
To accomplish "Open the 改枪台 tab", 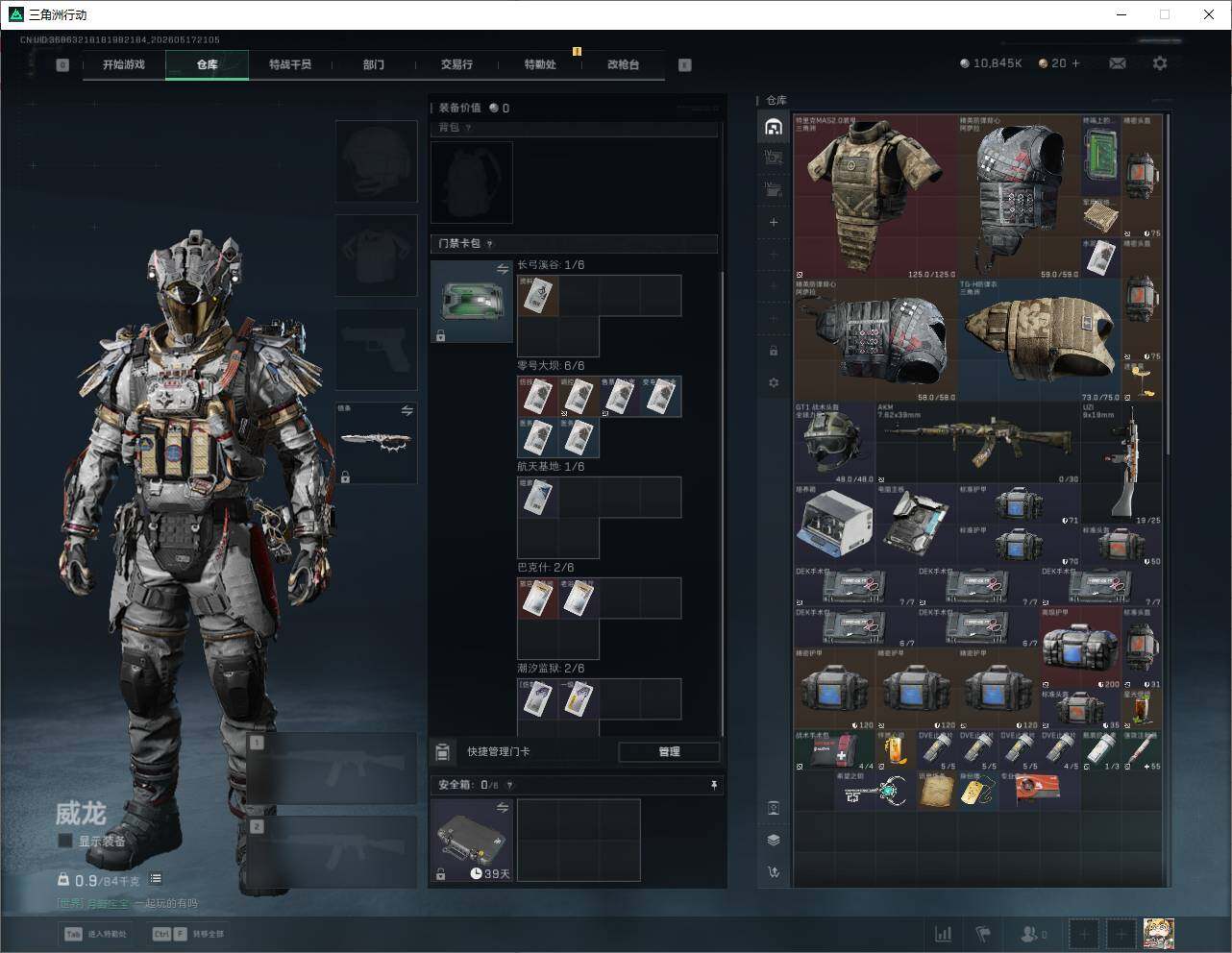I will click(x=623, y=64).
